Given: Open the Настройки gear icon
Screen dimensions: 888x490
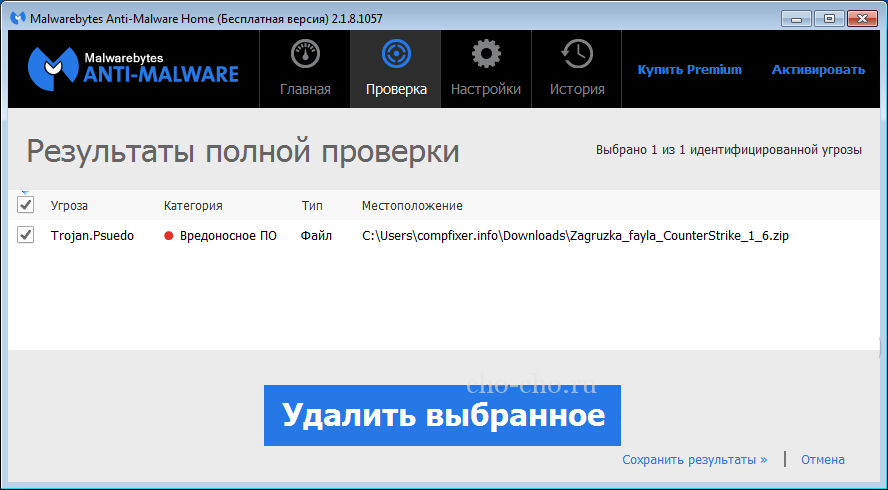Looking at the screenshot, I should coord(486,54).
